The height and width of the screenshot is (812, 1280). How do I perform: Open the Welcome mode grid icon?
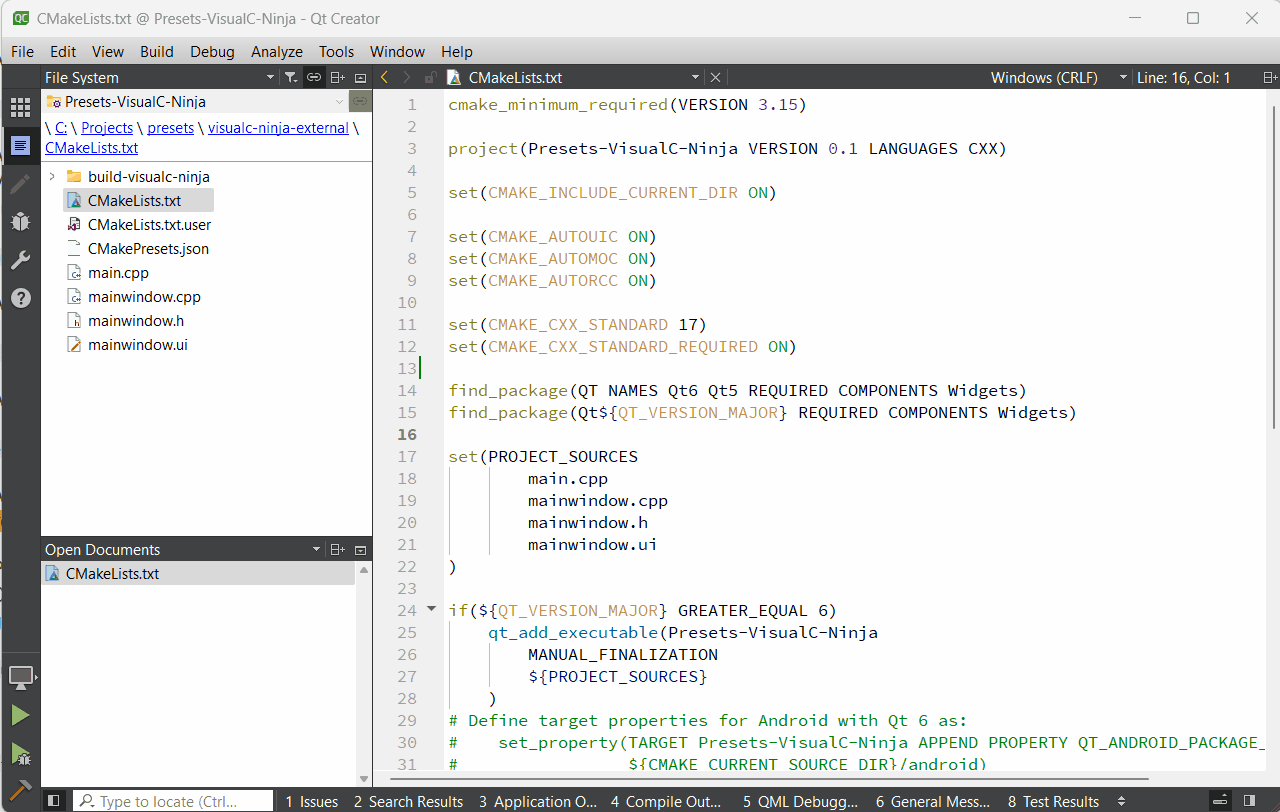(x=20, y=107)
